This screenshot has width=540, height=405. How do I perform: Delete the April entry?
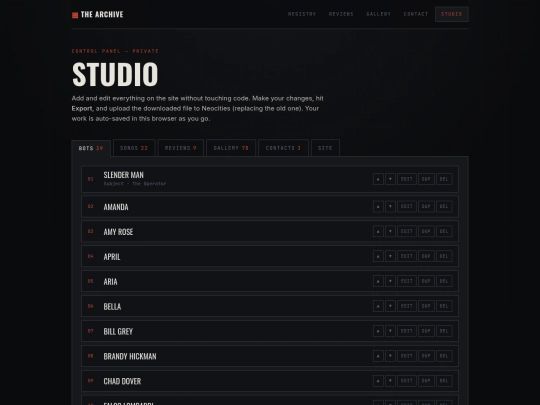[444, 256]
